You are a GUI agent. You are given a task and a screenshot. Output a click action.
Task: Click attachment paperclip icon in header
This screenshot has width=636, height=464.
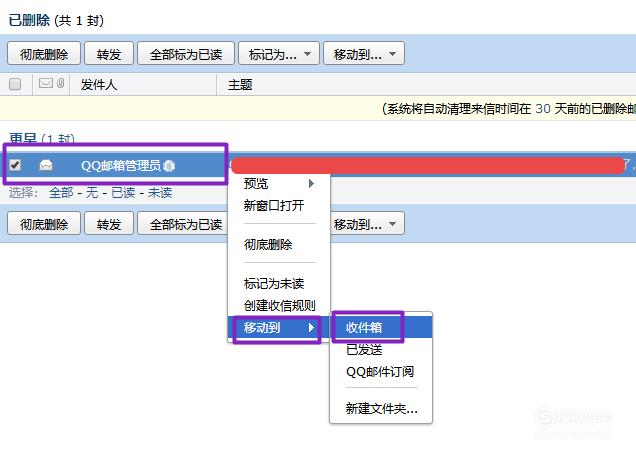[x=60, y=83]
